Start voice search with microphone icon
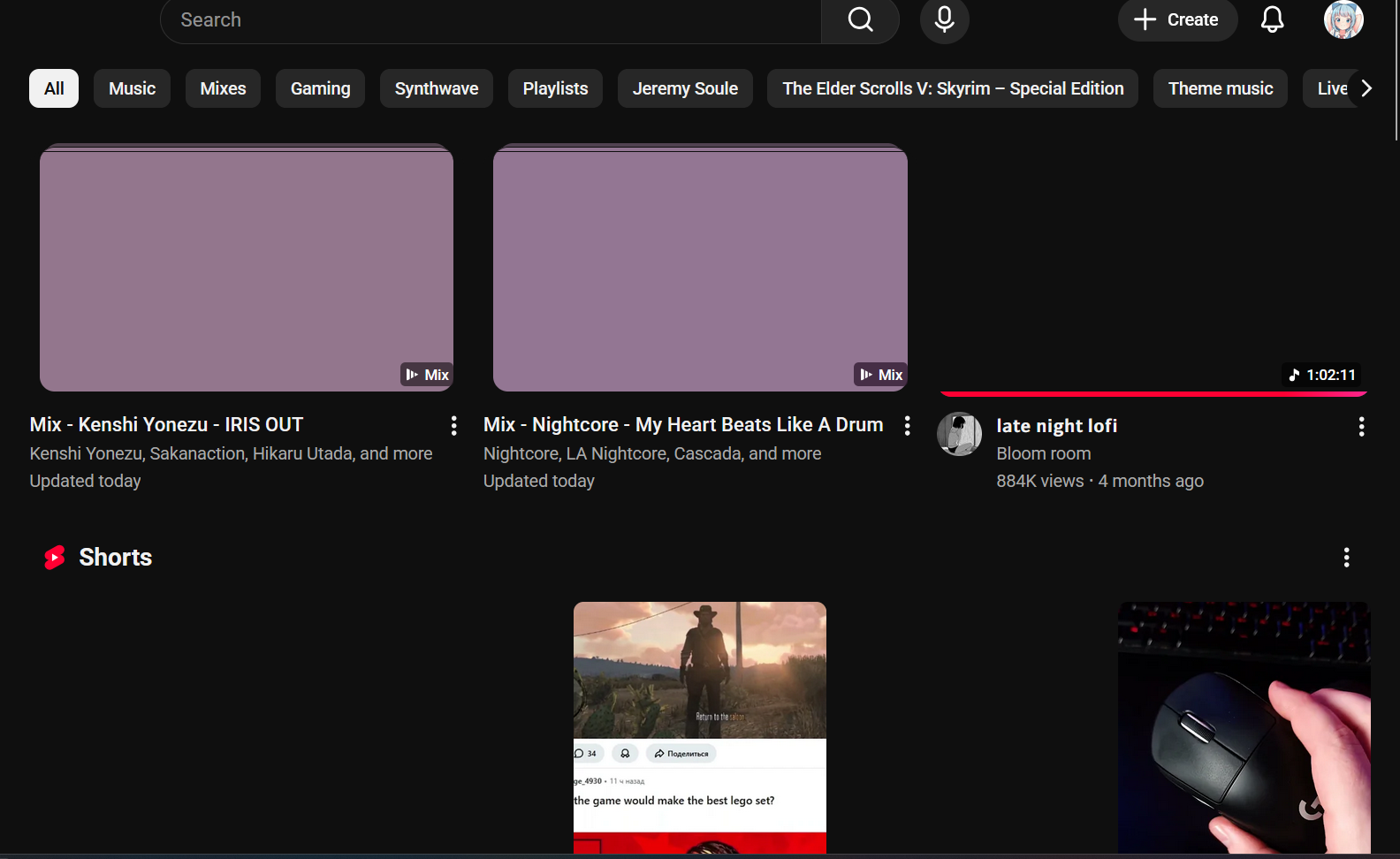Image resolution: width=1400 pixels, height=859 pixels. tap(944, 19)
